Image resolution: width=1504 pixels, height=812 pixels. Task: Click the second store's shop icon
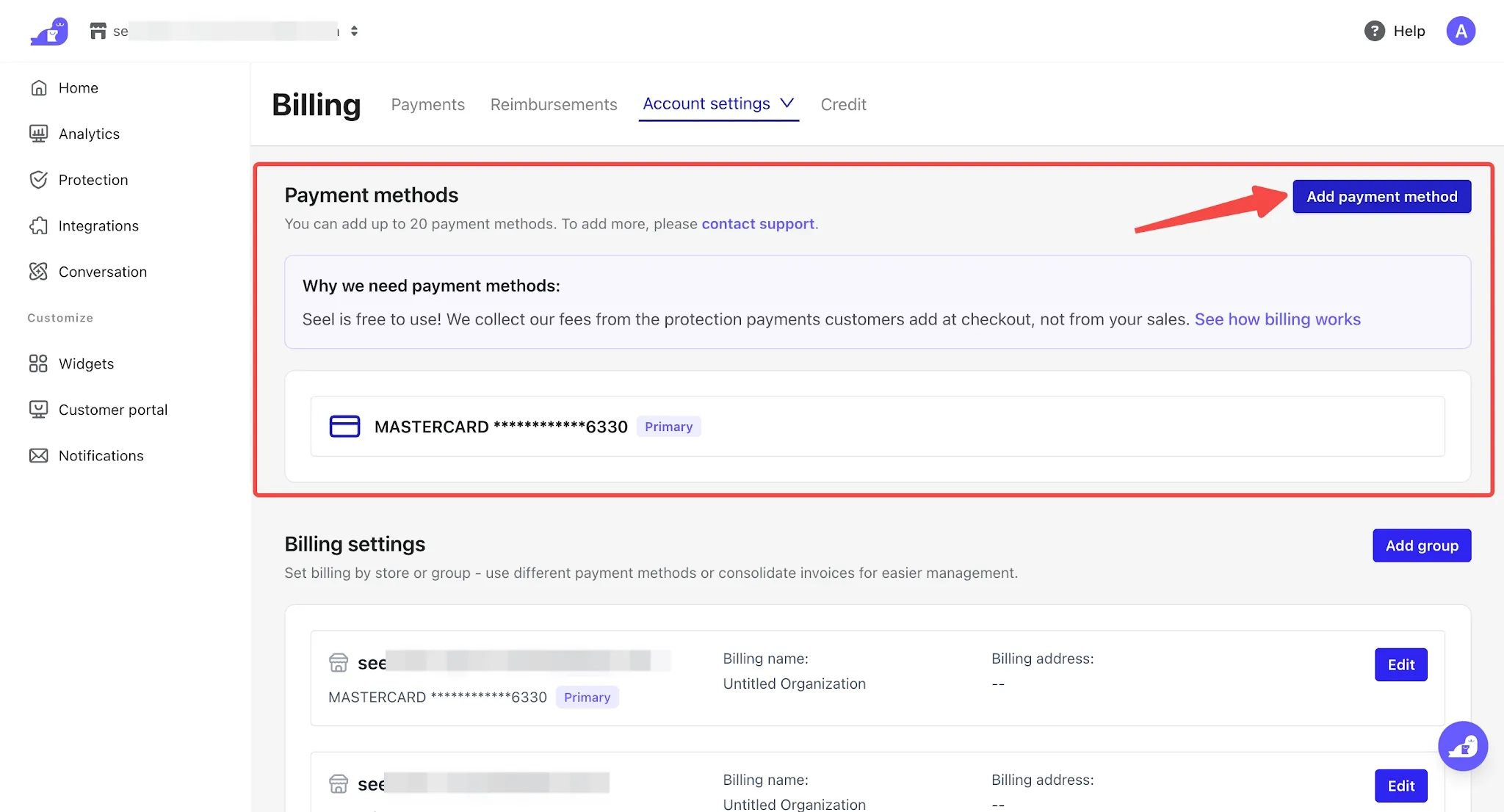(339, 784)
